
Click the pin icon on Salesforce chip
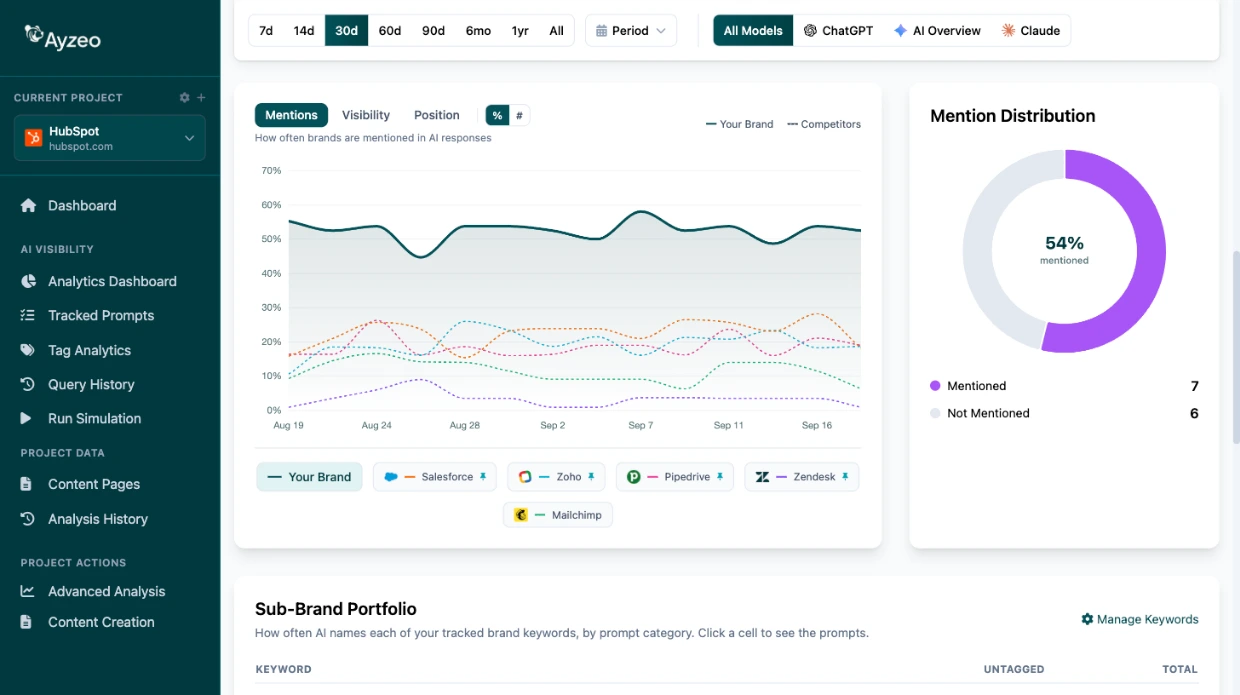click(x=483, y=477)
